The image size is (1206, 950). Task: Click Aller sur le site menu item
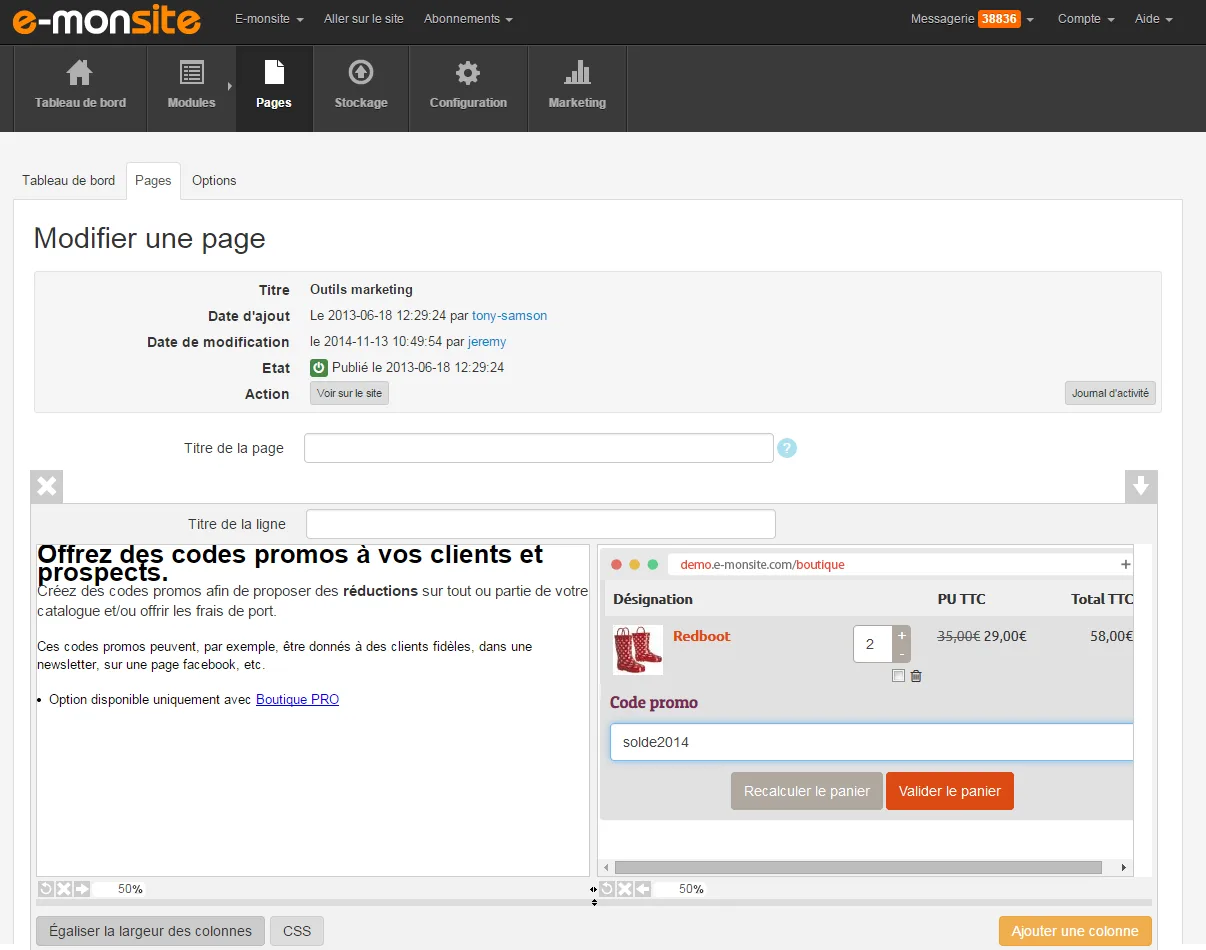(x=364, y=19)
